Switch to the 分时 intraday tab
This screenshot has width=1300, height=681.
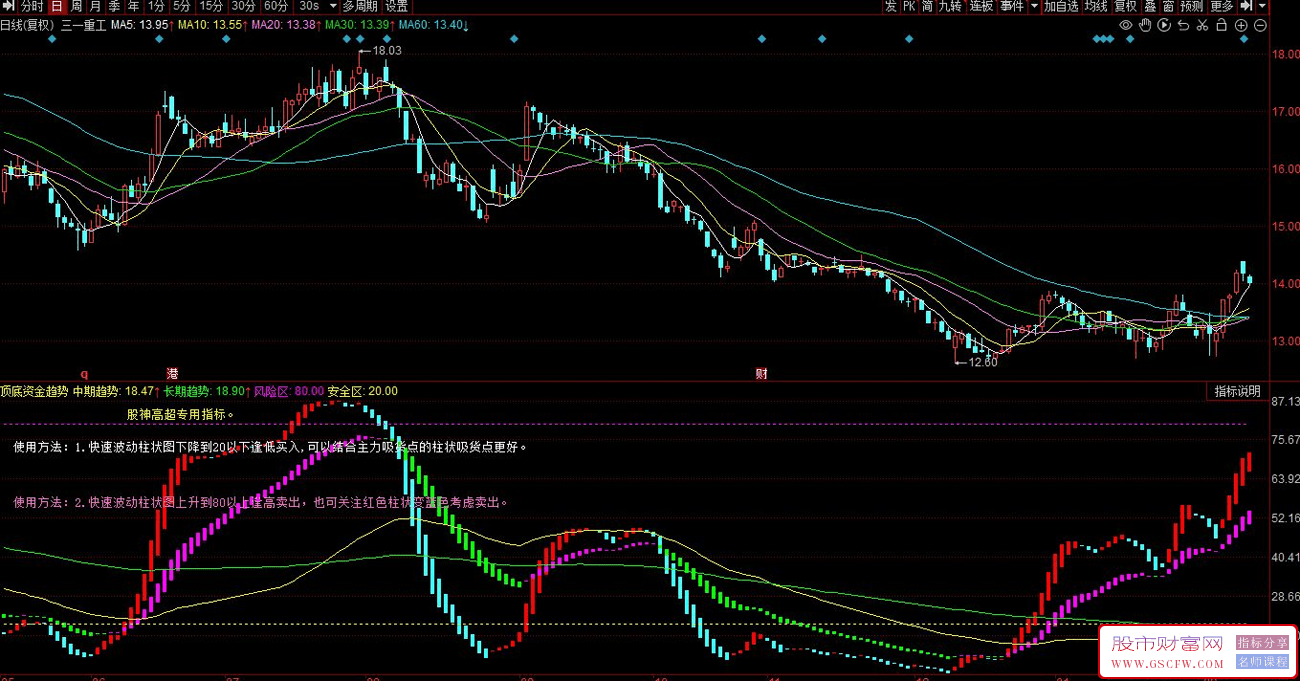pos(32,6)
